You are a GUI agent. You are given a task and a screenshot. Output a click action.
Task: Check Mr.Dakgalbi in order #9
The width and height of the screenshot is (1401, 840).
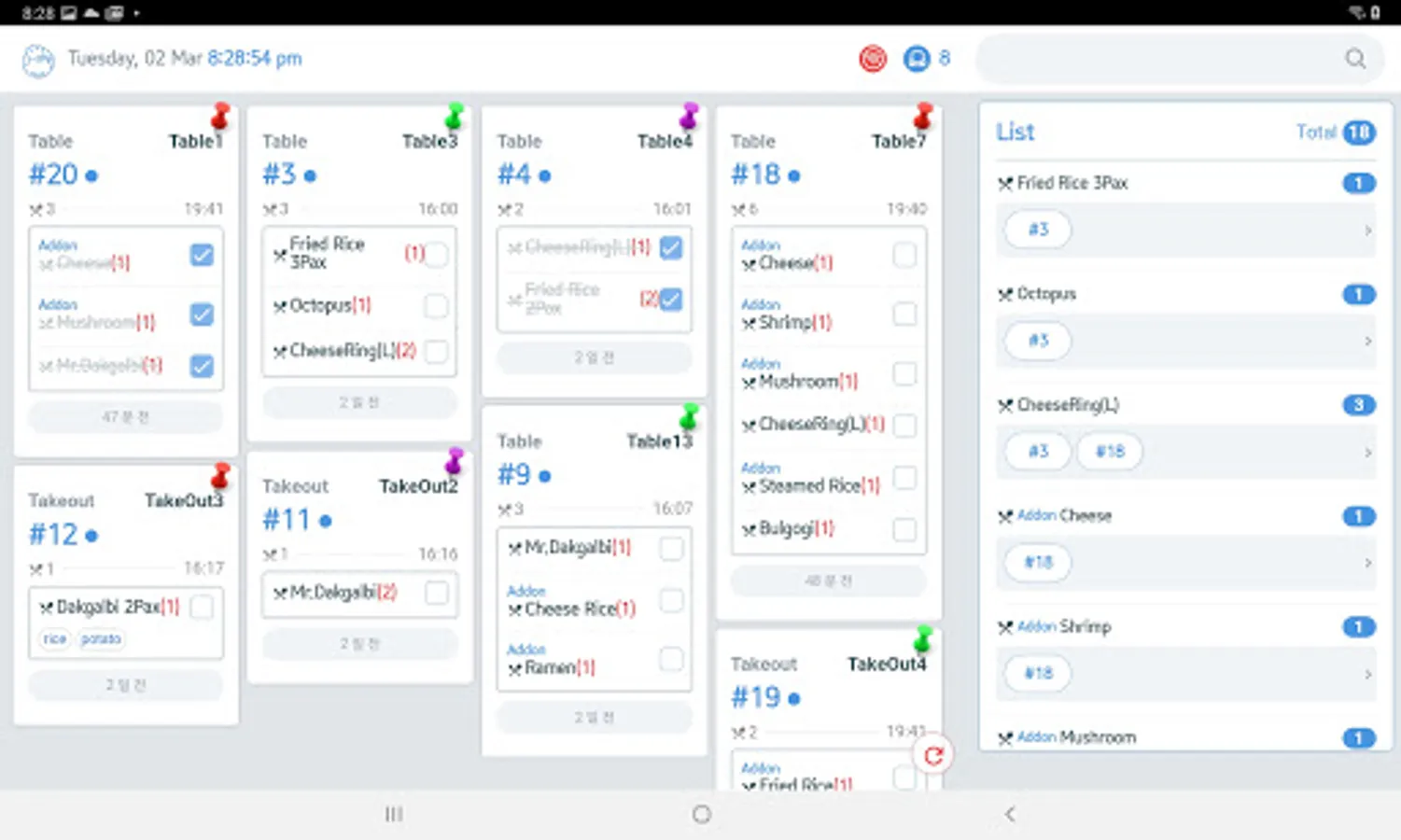[671, 549]
